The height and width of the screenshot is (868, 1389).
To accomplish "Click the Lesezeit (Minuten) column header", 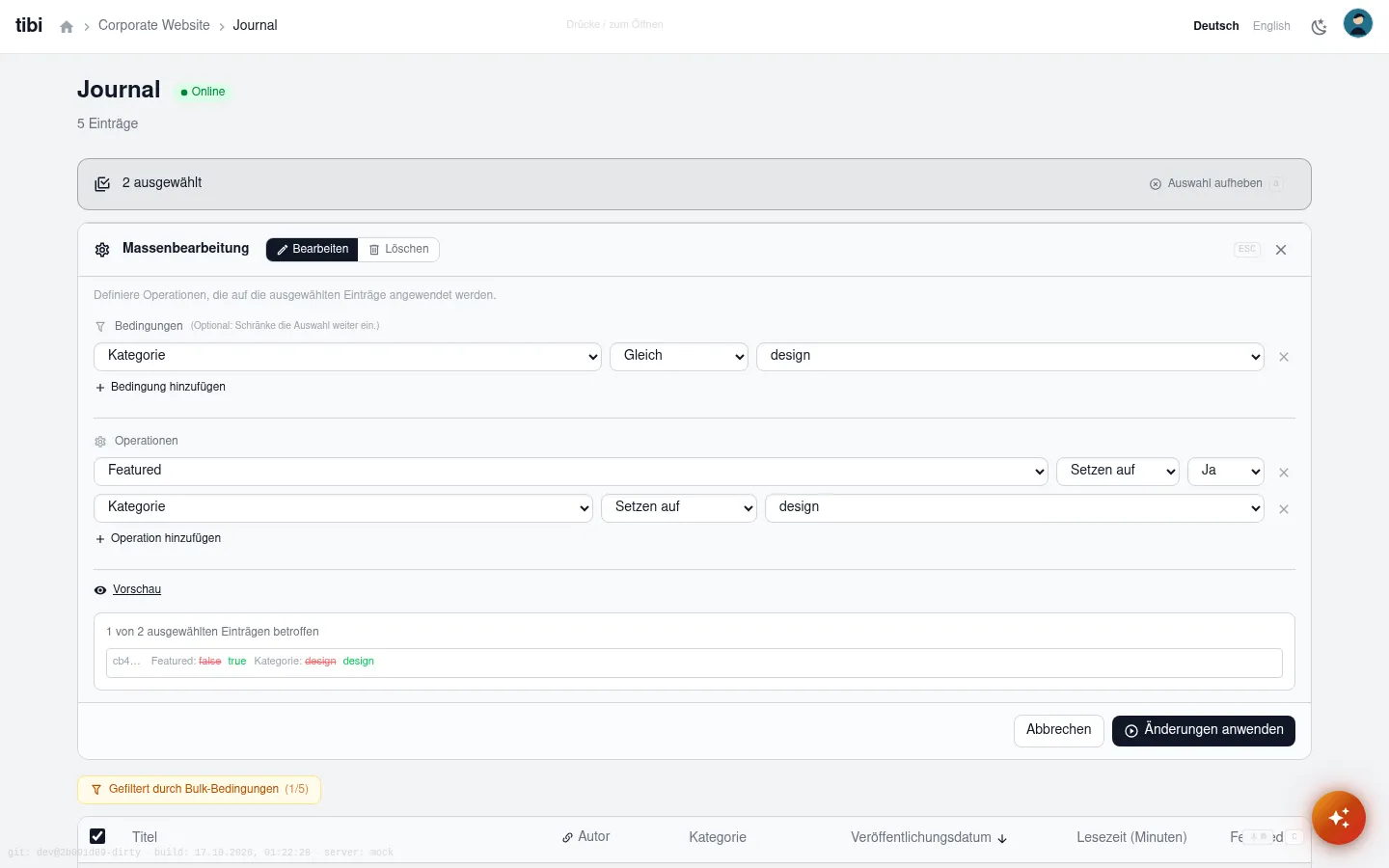I will [x=1131, y=837].
